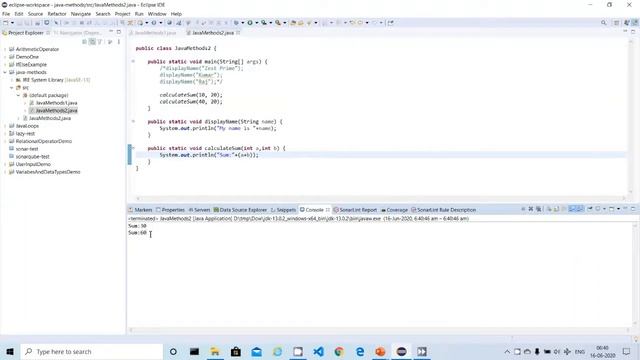The width and height of the screenshot is (640, 360).
Task: Open the Open Console dropdown arrow
Action: (x=618, y=209)
